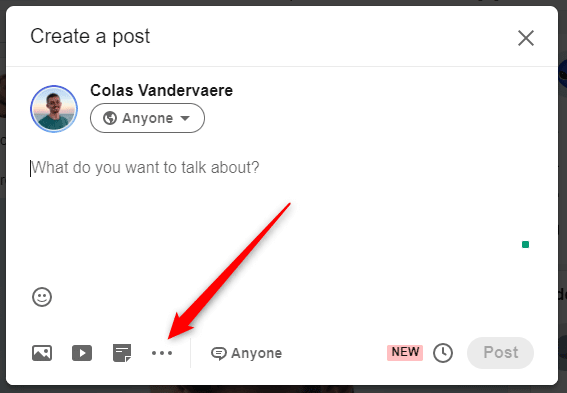Close the Create a post dialog
The height and width of the screenshot is (393, 567).
click(526, 38)
